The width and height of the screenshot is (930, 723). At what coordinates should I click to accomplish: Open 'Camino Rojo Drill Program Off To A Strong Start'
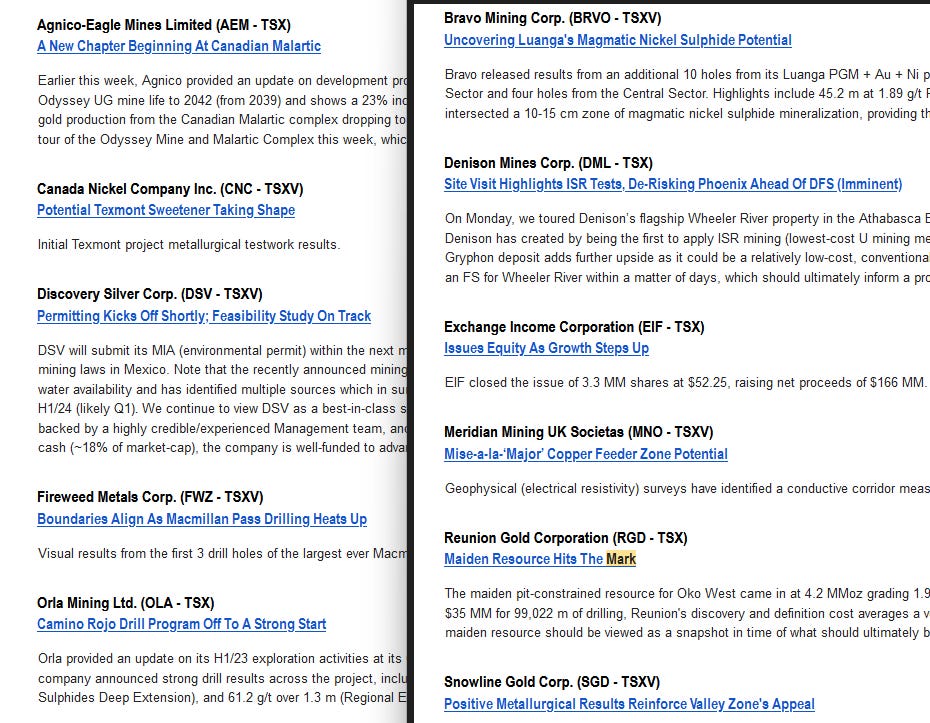181,624
